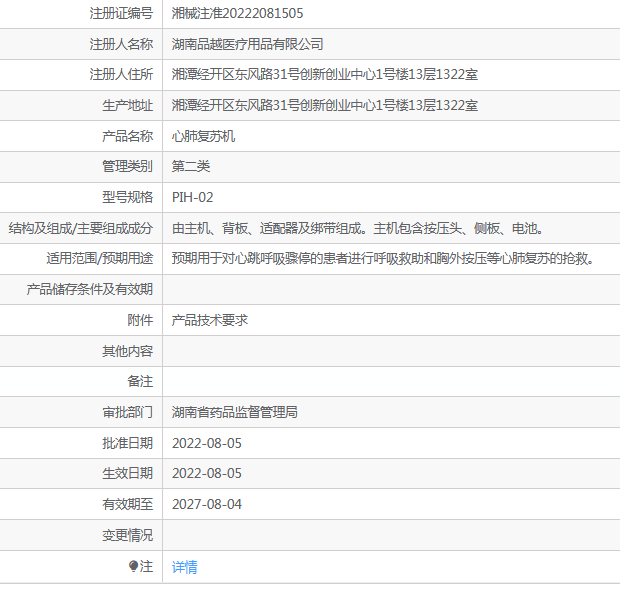The height and width of the screenshot is (594, 620).
Task: Select the model specification PIH-02
Action: point(193,197)
